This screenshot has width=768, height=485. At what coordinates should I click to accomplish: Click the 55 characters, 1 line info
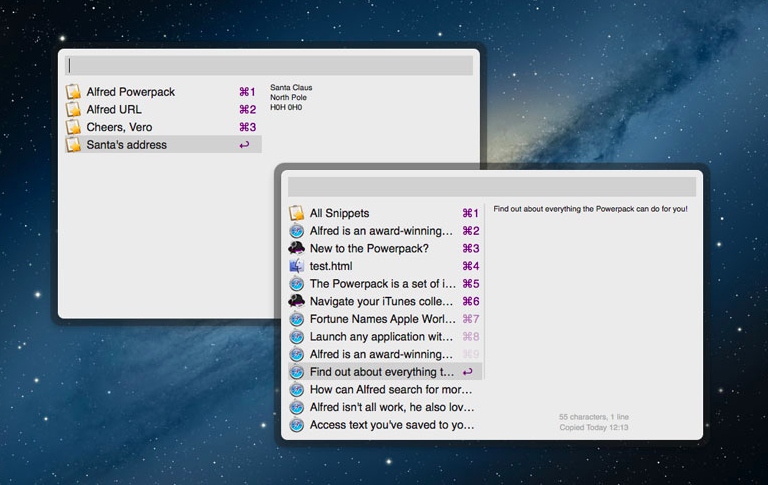pyautogui.click(x=594, y=417)
